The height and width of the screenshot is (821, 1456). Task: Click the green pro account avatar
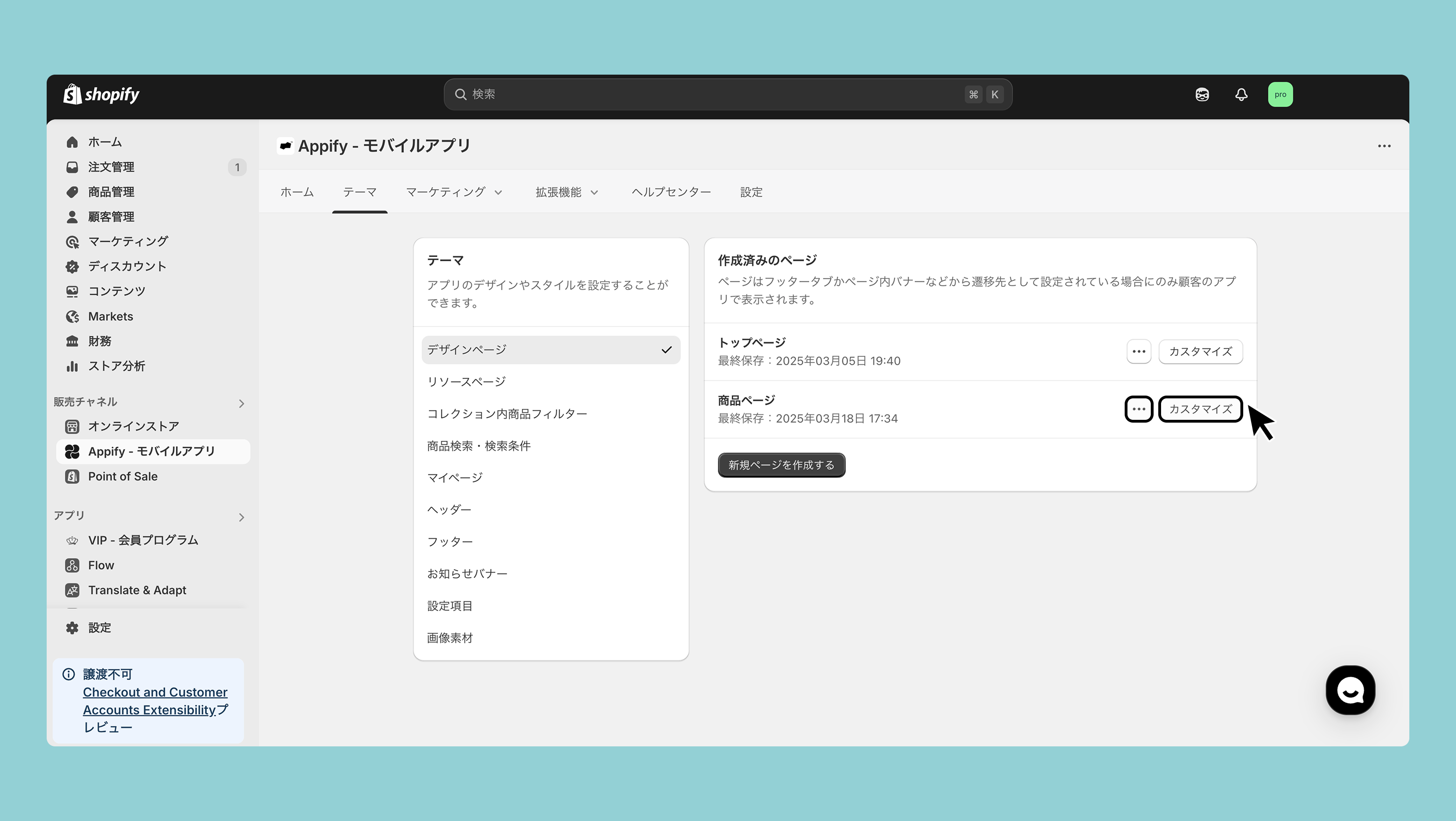click(1280, 94)
